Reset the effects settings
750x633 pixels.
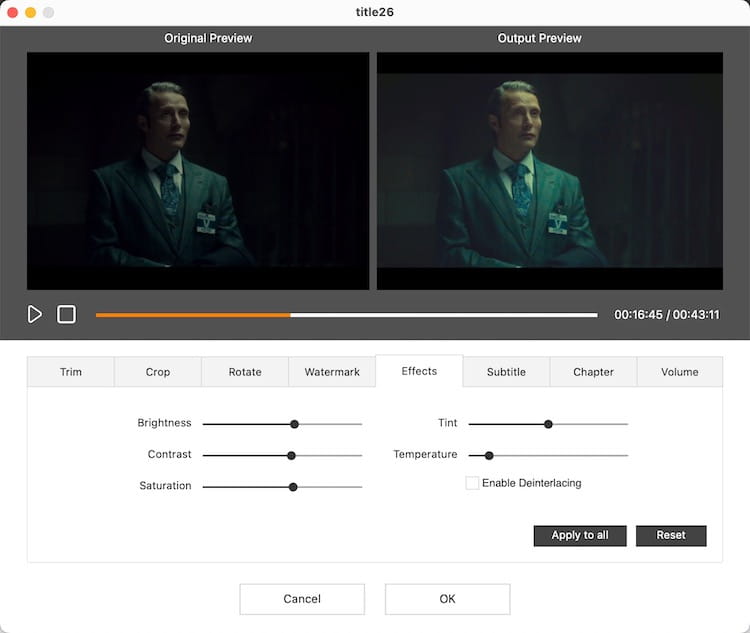click(671, 535)
